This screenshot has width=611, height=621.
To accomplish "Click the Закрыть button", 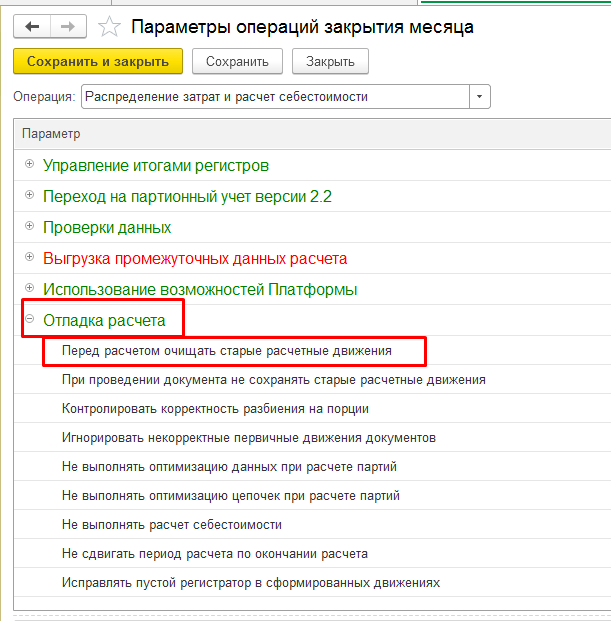I will 330,61.
